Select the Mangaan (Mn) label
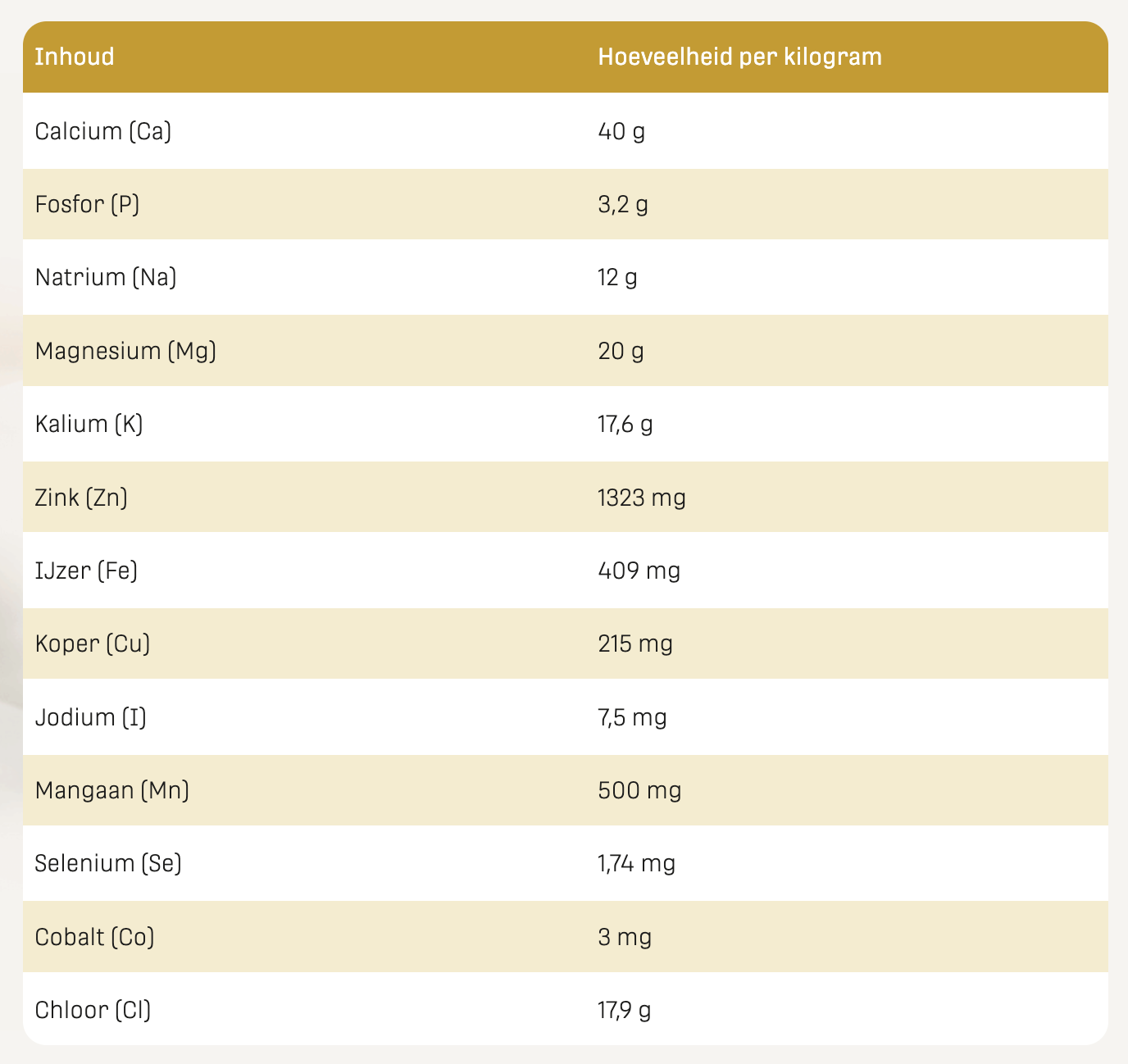 pos(112,790)
